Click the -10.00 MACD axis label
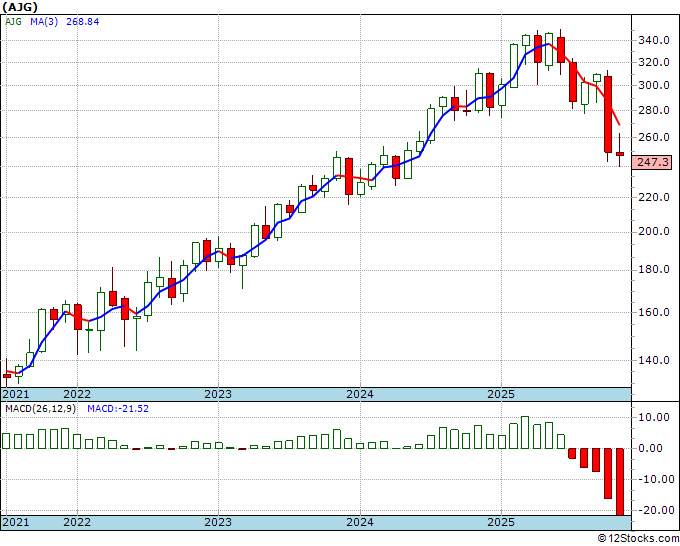The height and width of the screenshot is (546, 680). pyautogui.click(x=655, y=480)
